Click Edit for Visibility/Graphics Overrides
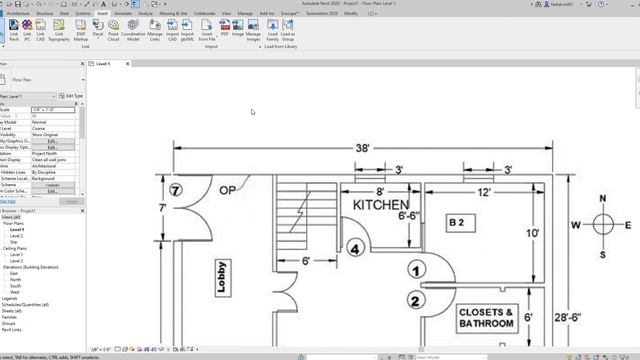Image resolution: width=640 pixels, height=360 pixels. click(x=53, y=141)
